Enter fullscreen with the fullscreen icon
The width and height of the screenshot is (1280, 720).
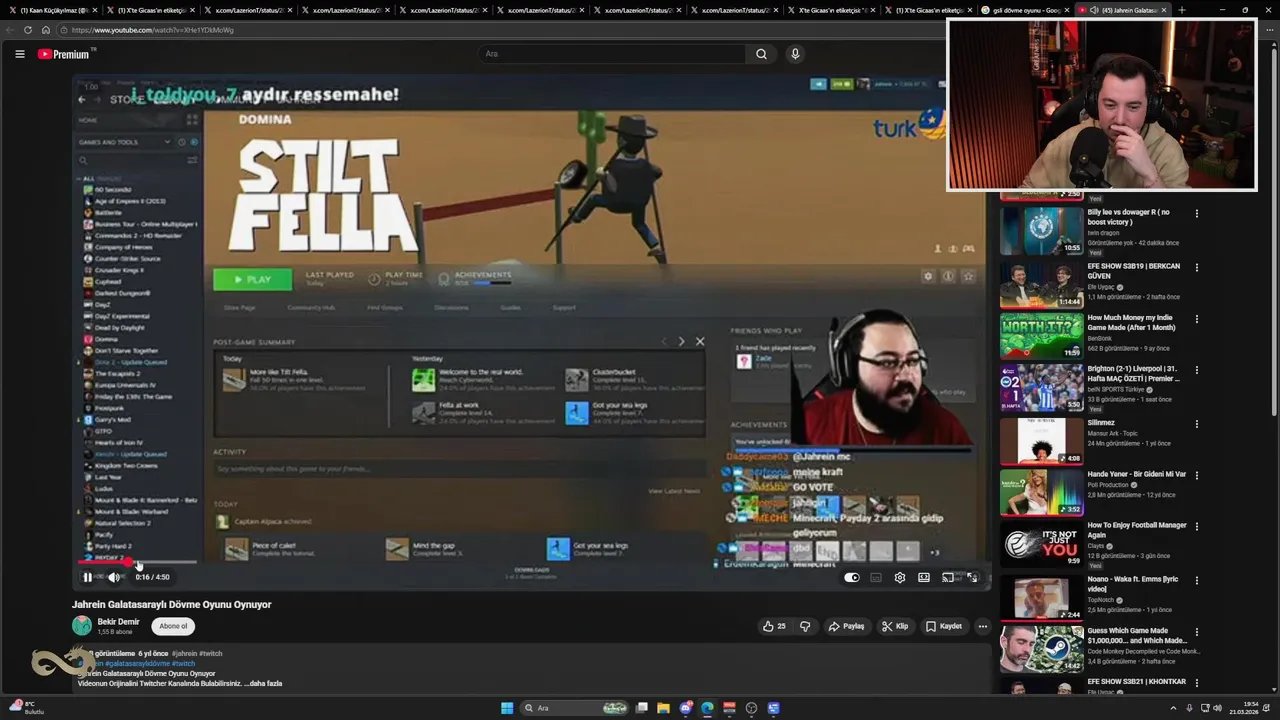pos(972,577)
